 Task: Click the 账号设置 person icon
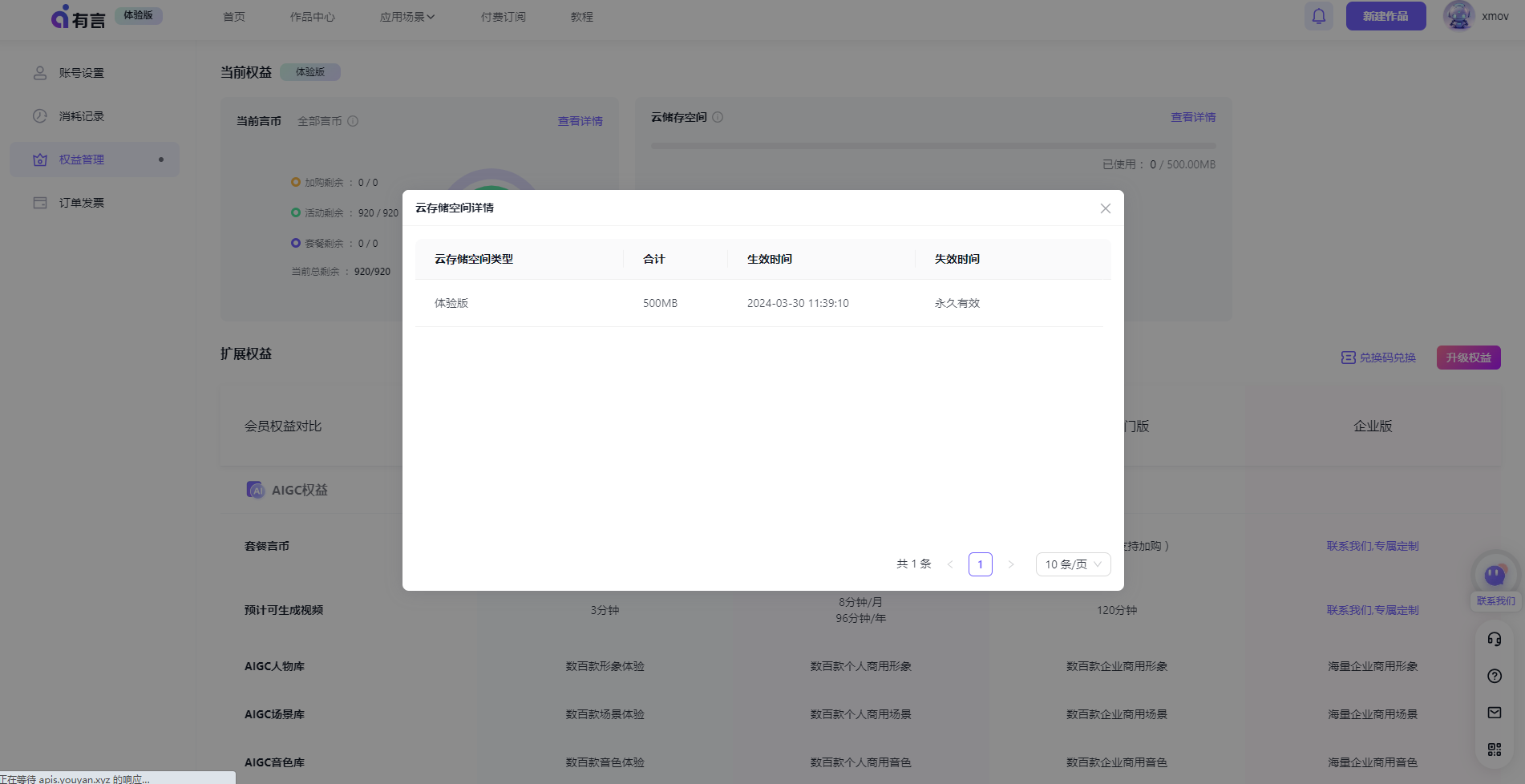pos(40,73)
